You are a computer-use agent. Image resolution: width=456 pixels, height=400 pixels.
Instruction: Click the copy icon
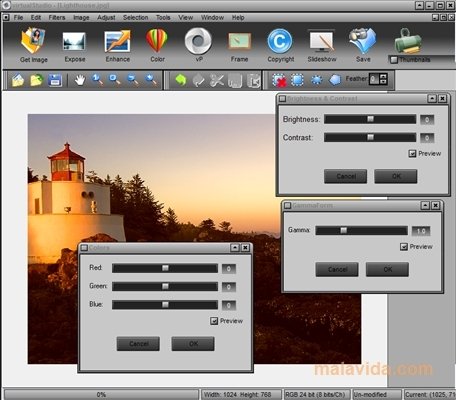point(235,81)
